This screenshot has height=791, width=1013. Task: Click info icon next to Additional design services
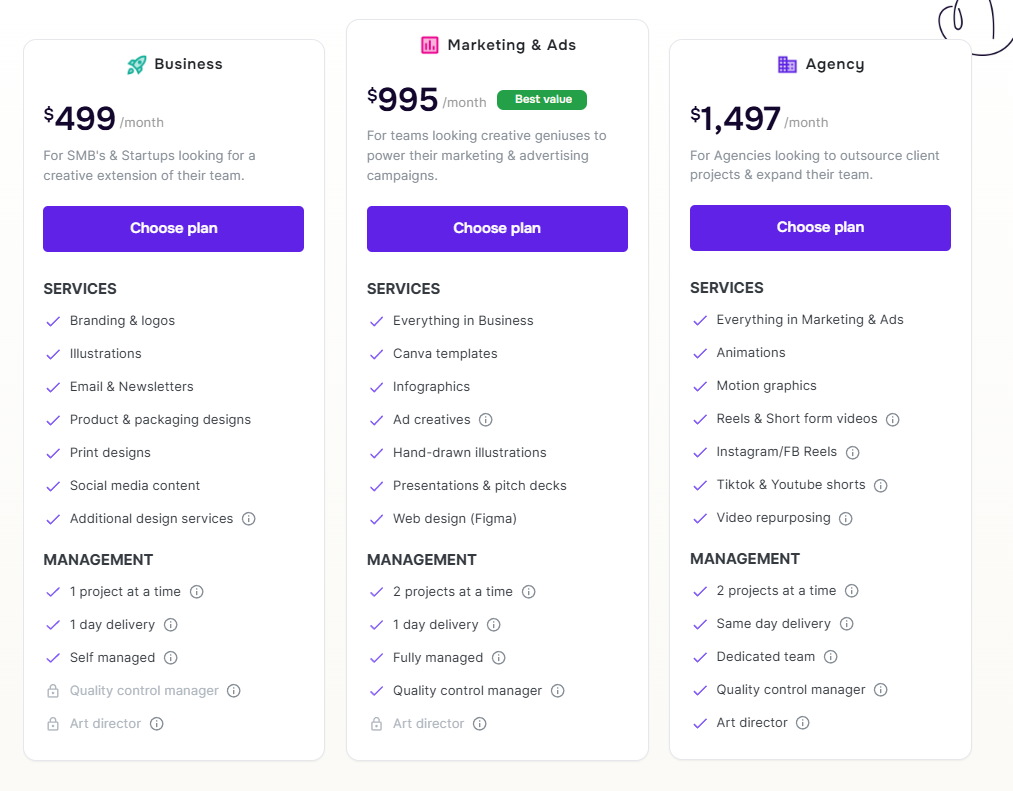click(249, 519)
